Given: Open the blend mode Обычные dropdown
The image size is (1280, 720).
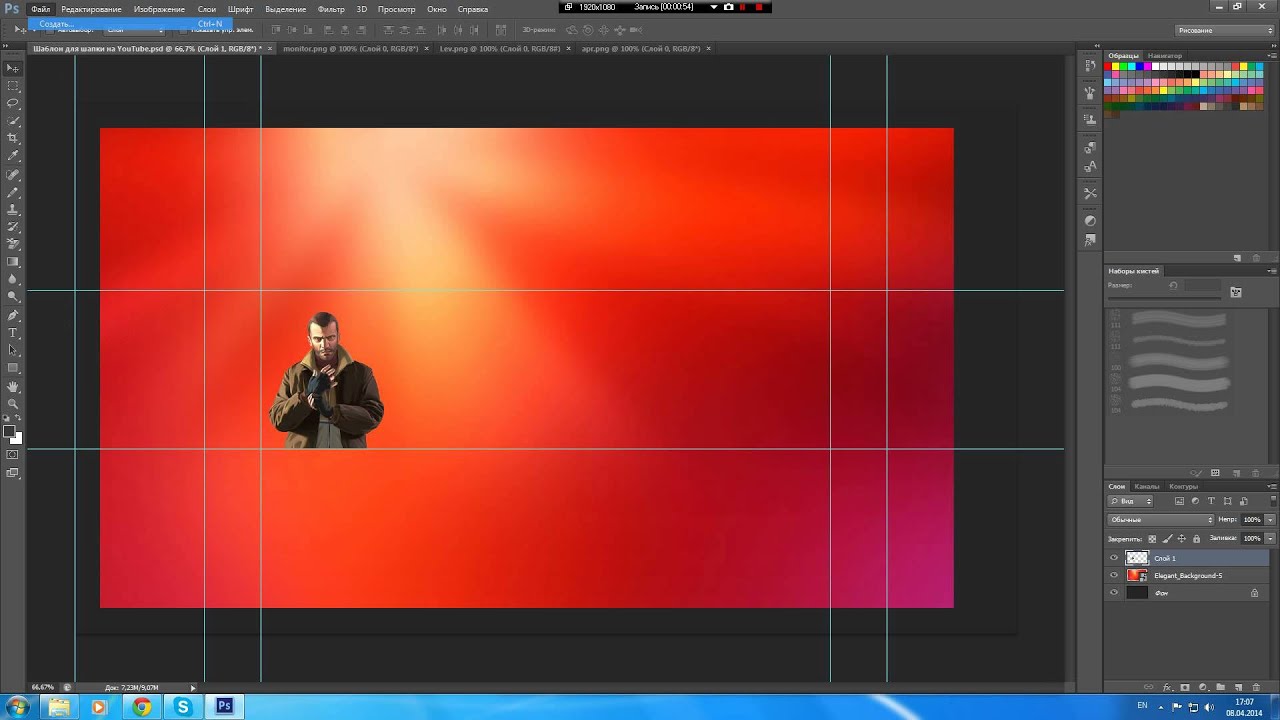Looking at the screenshot, I should 1161,520.
